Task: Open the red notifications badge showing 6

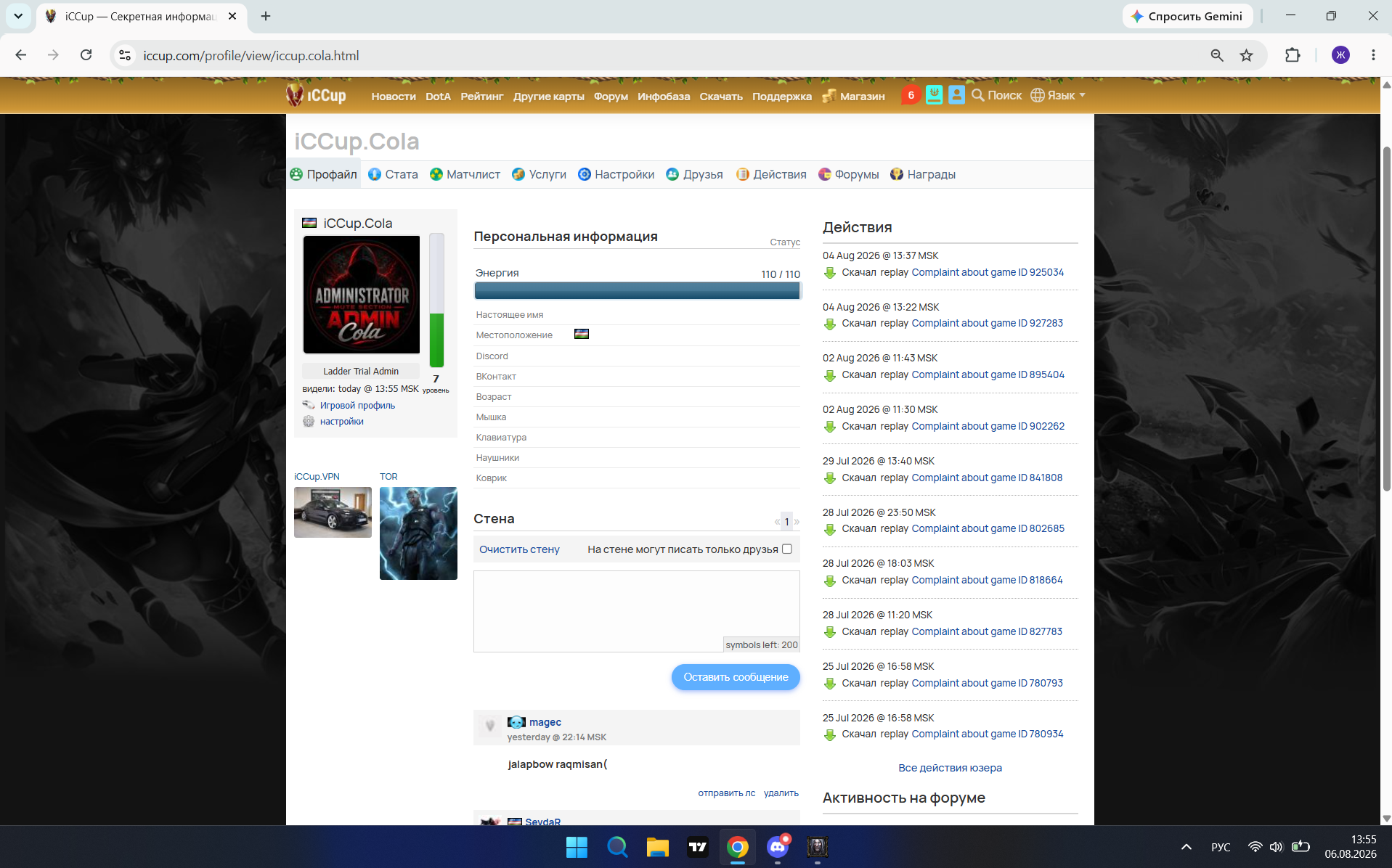Action: tap(911, 95)
